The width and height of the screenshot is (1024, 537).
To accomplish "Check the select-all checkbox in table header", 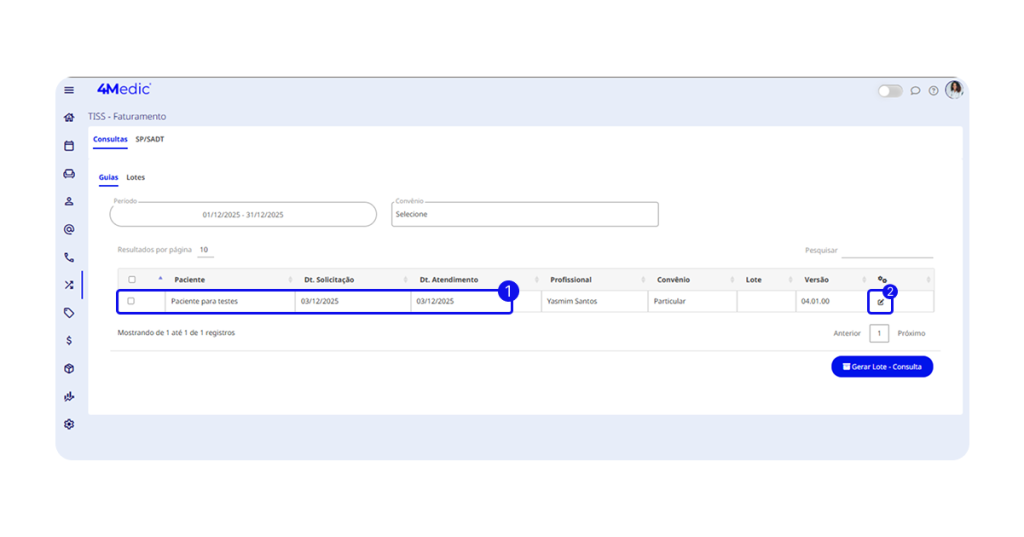I will [x=131, y=280].
